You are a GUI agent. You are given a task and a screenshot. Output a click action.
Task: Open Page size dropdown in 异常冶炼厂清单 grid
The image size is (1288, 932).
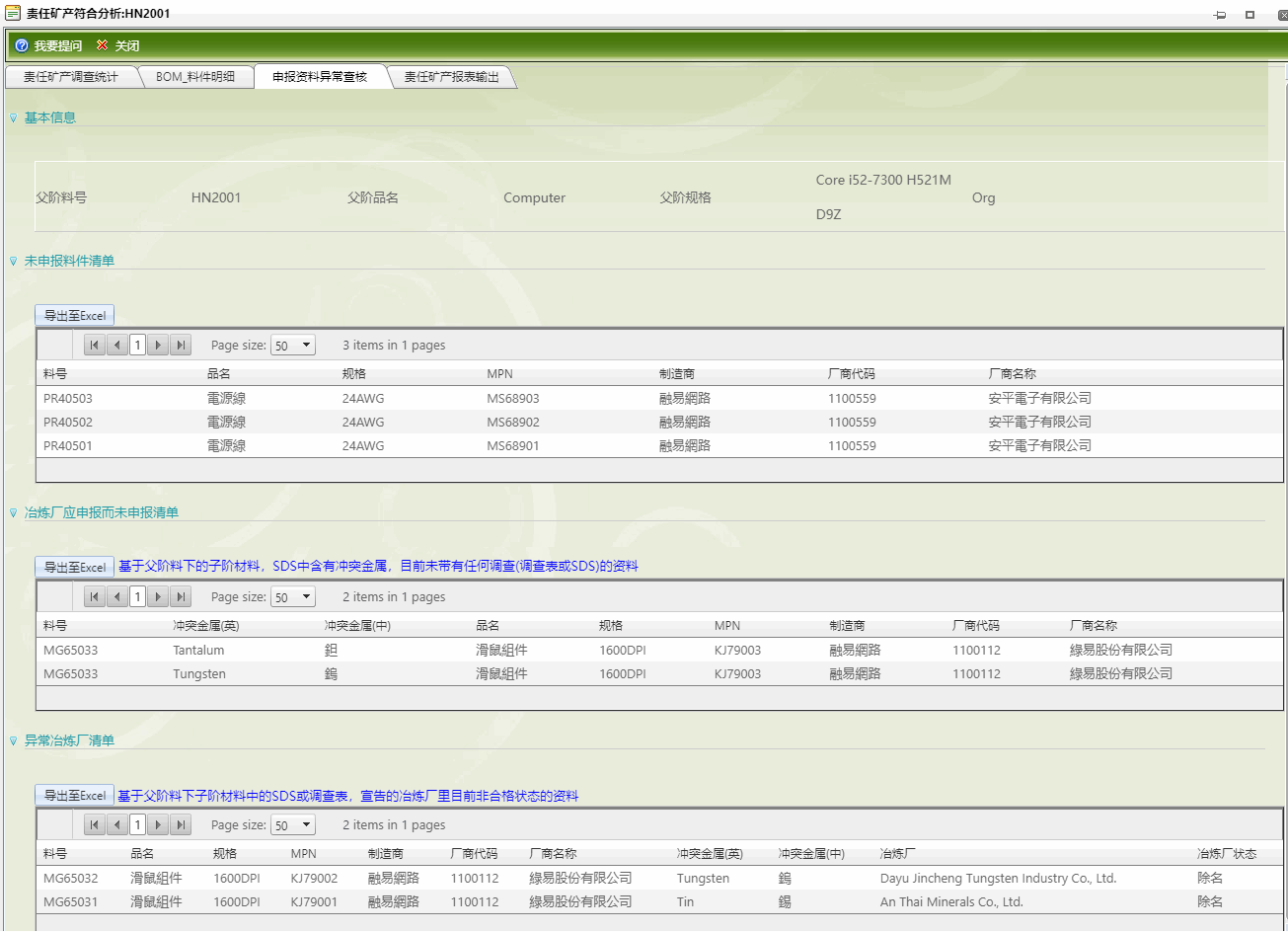pos(293,825)
